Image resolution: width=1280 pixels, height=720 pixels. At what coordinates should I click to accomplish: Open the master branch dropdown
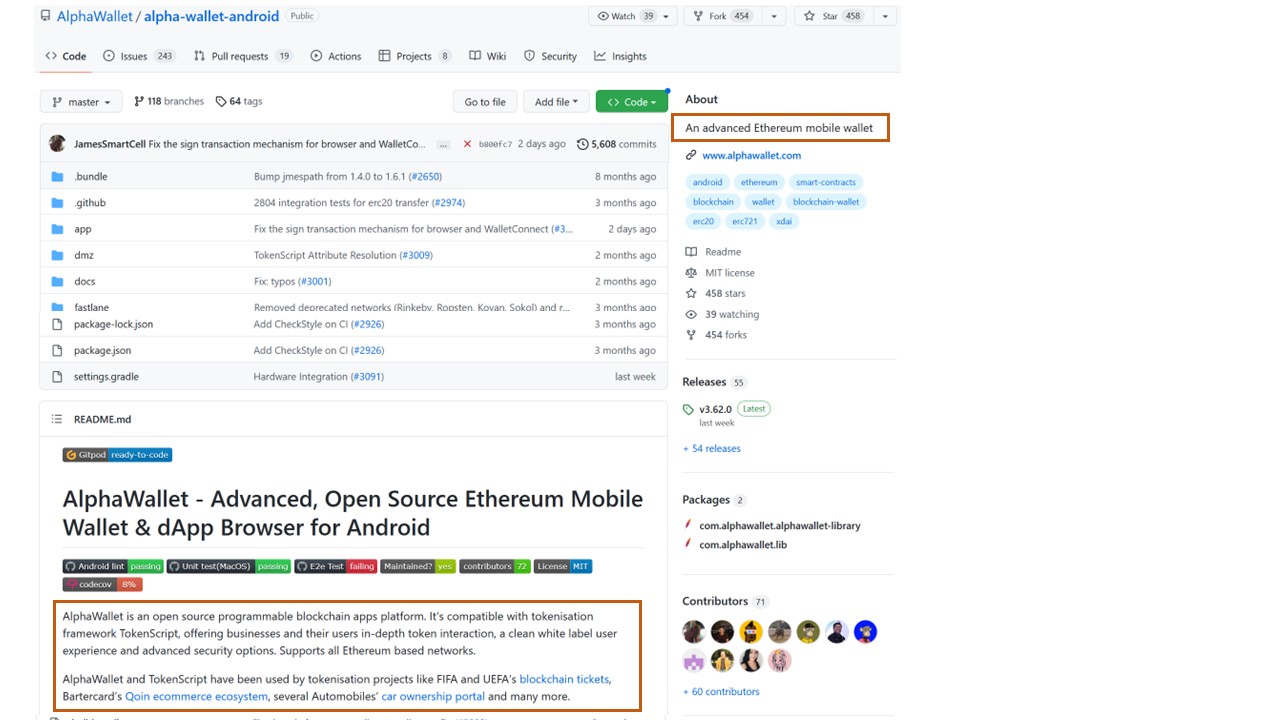tap(82, 102)
